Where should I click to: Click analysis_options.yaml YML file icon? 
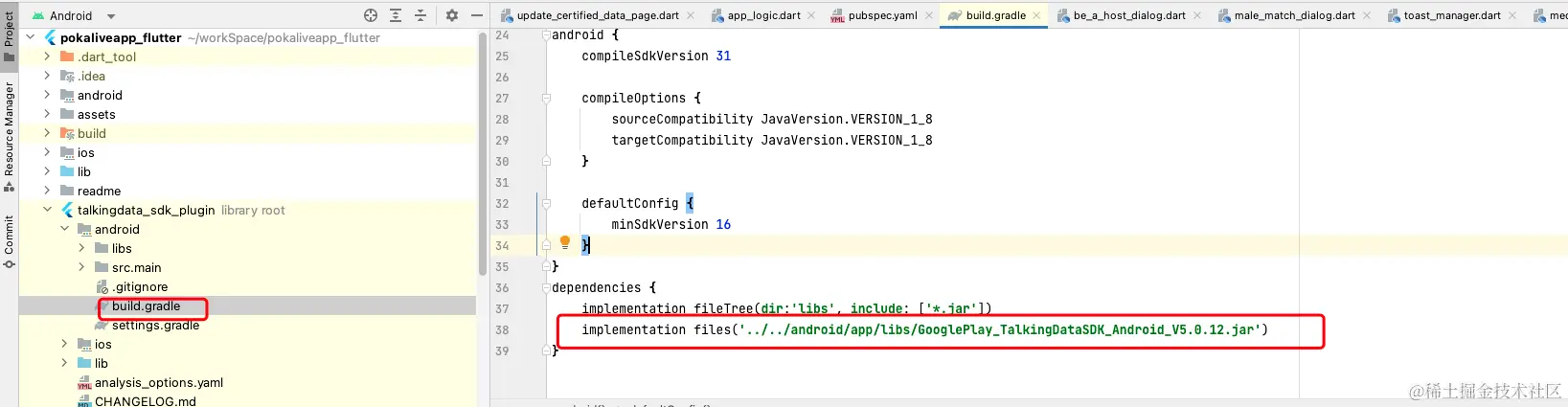[x=84, y=382]
